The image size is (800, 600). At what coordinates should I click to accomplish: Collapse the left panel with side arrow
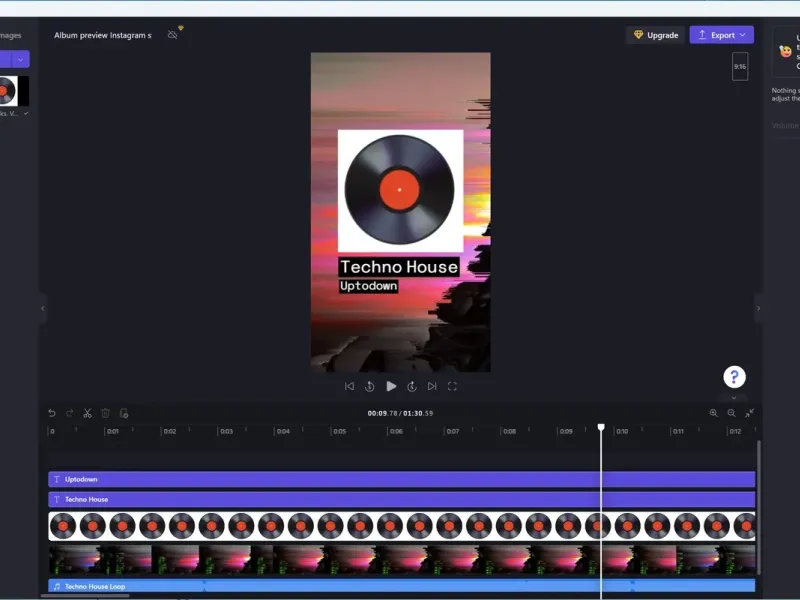[42, 308]
